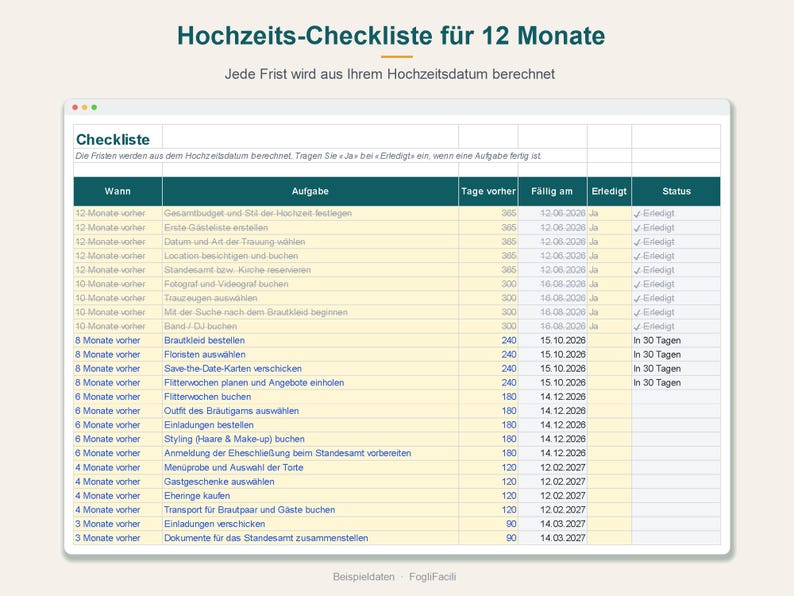Select the task Band / DJ buchen
Image resolution: width=794 pixels, height=596 pixels.
click(310, 326)
